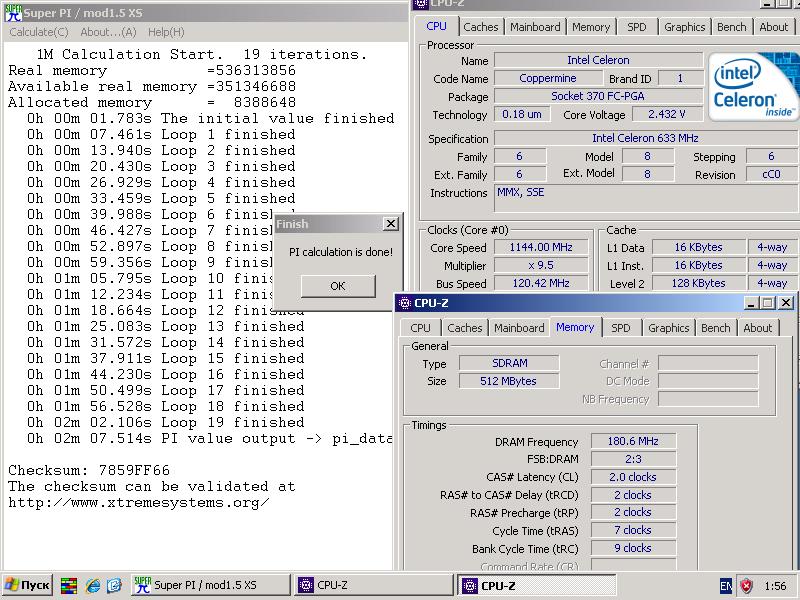The width and height of the screenshot is (800, 600).
Task: Click Bank Cycle Time value 9 clocks
Action: point(633,548)
